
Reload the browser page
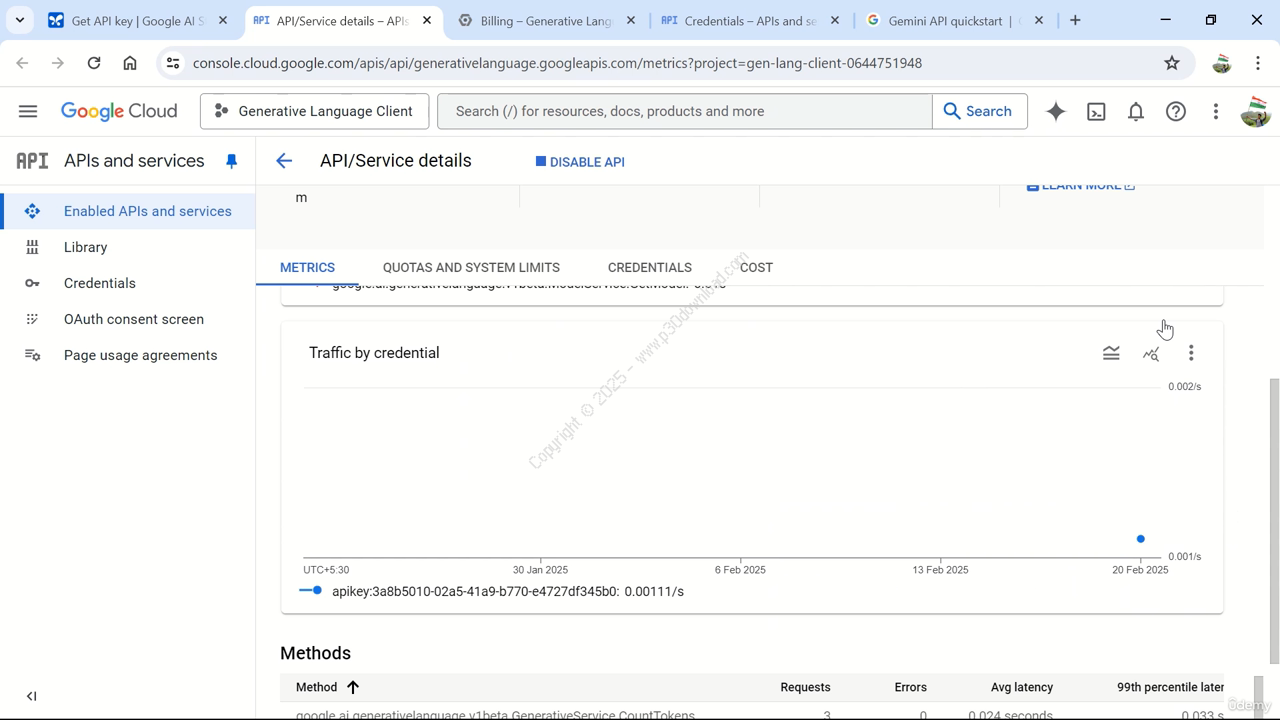94,63
